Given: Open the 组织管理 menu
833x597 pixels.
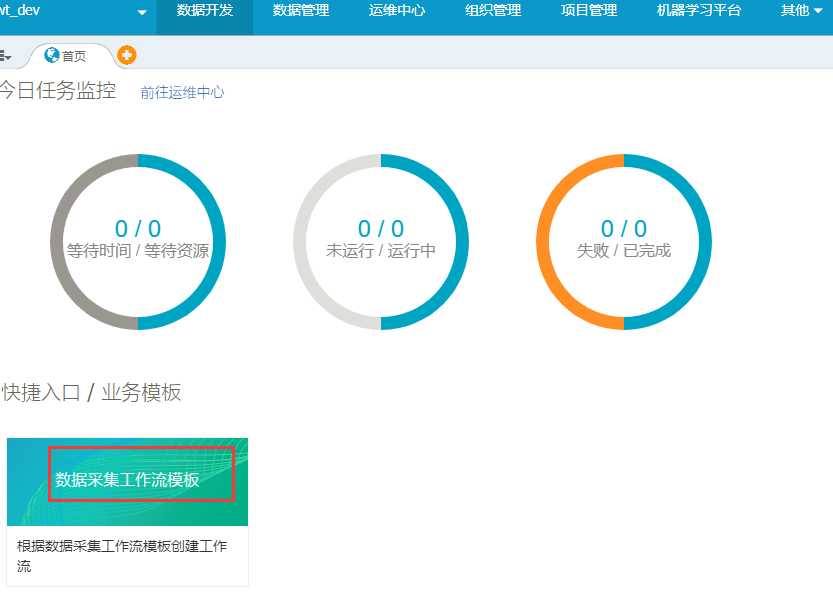Looking at the screenshot, I should point(493,10).
